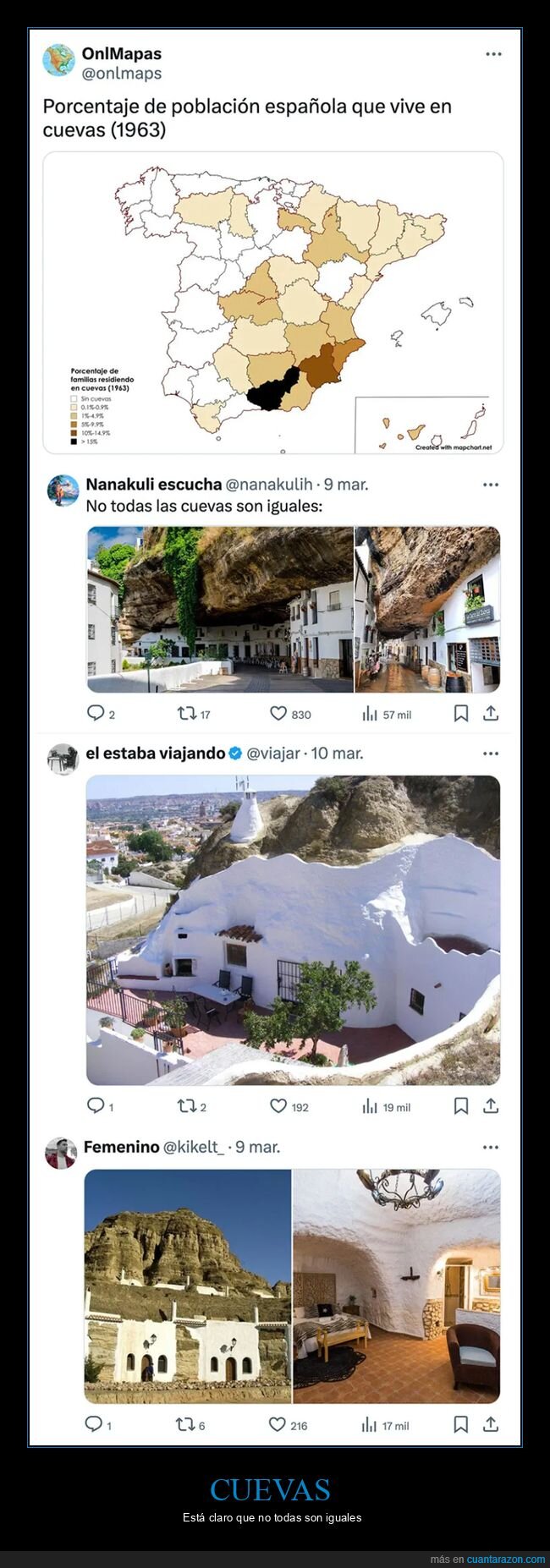Visit the cuantarazon.com link

pos(506,1559)
